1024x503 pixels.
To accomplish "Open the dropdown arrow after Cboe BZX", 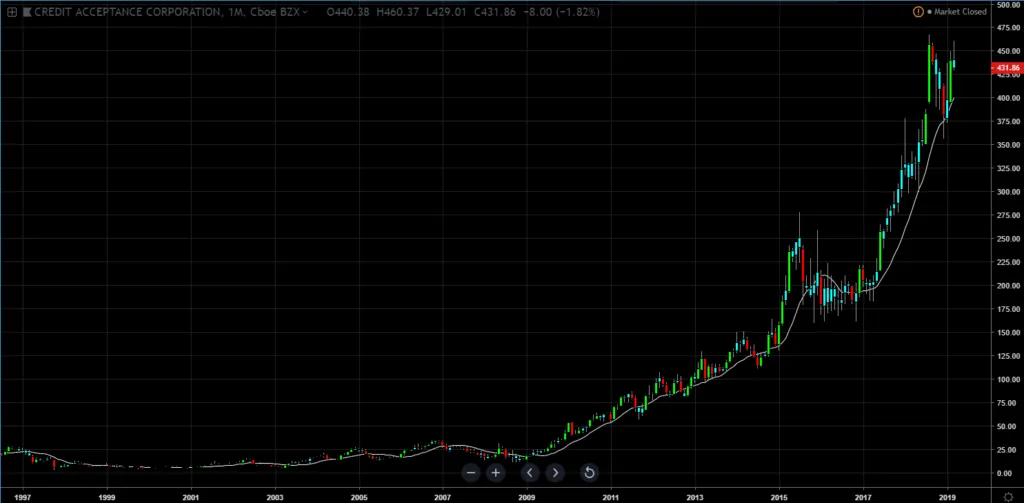I will 306,12.
